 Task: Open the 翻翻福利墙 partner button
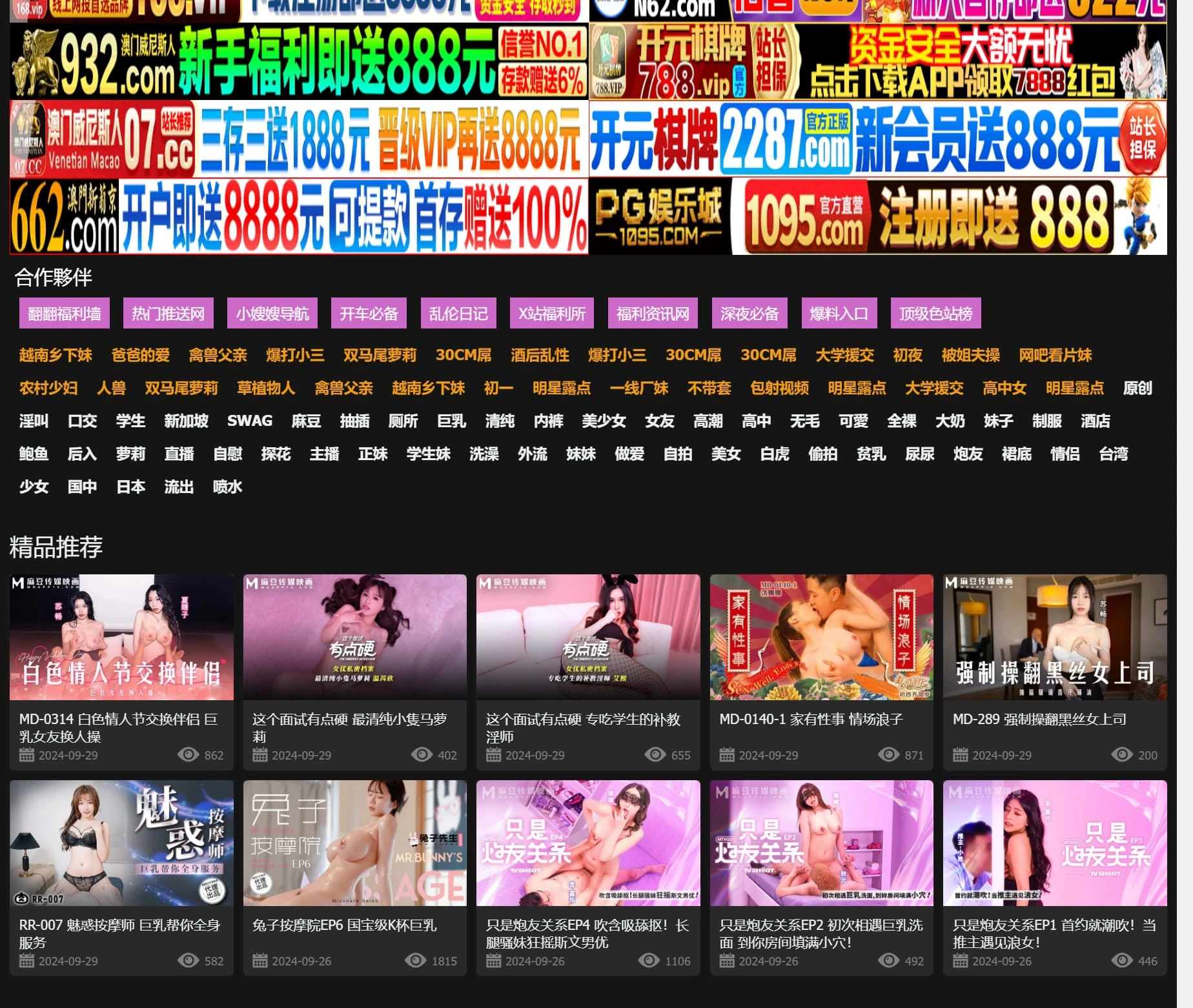click(x=65, y=314)
